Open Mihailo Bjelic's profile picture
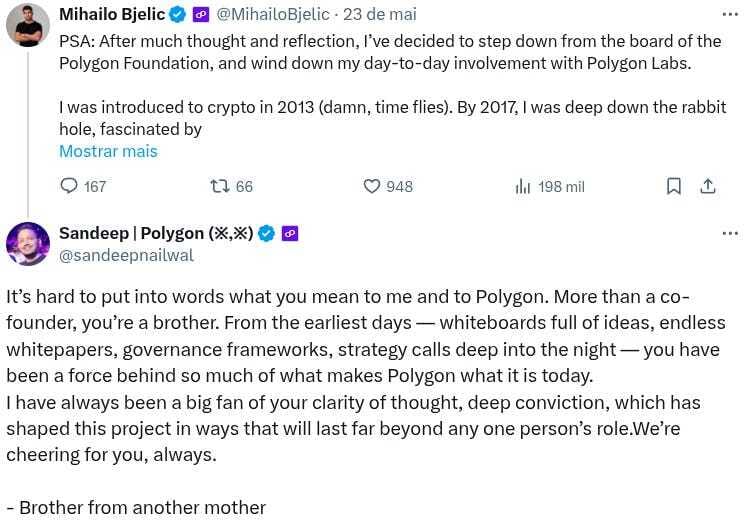Screen dimensions: 746x521 28,25
